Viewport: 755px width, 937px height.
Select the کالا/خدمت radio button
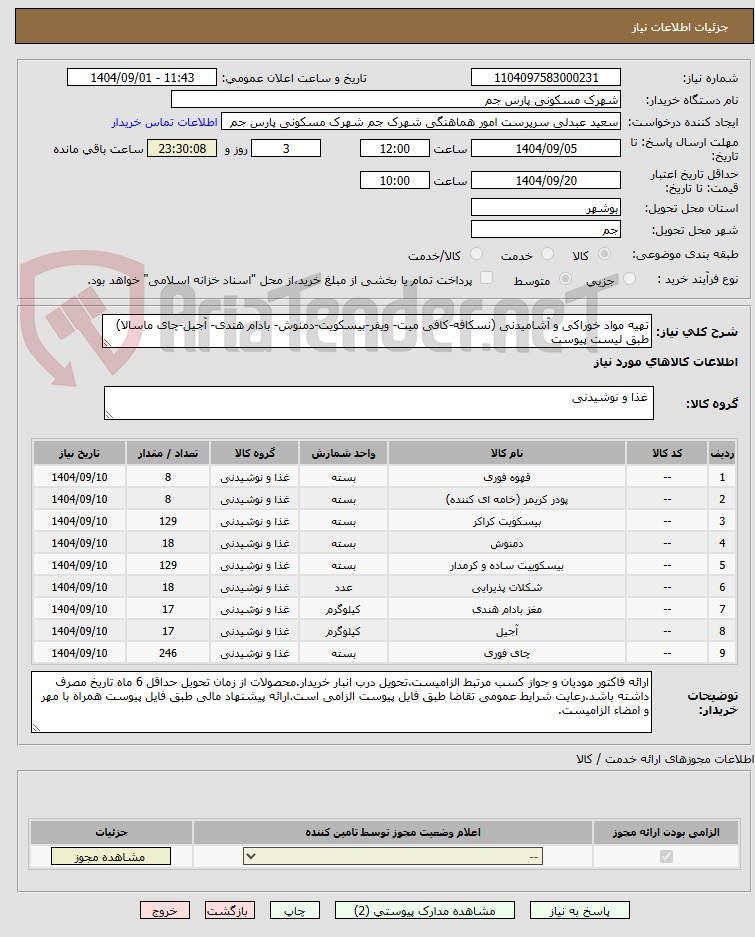(x=476, y=255)
